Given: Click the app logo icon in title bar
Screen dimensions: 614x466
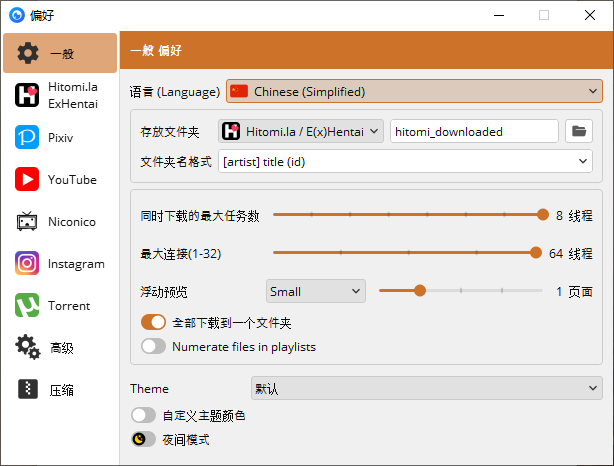Looking at the screenshot, I should pos(17,15).
